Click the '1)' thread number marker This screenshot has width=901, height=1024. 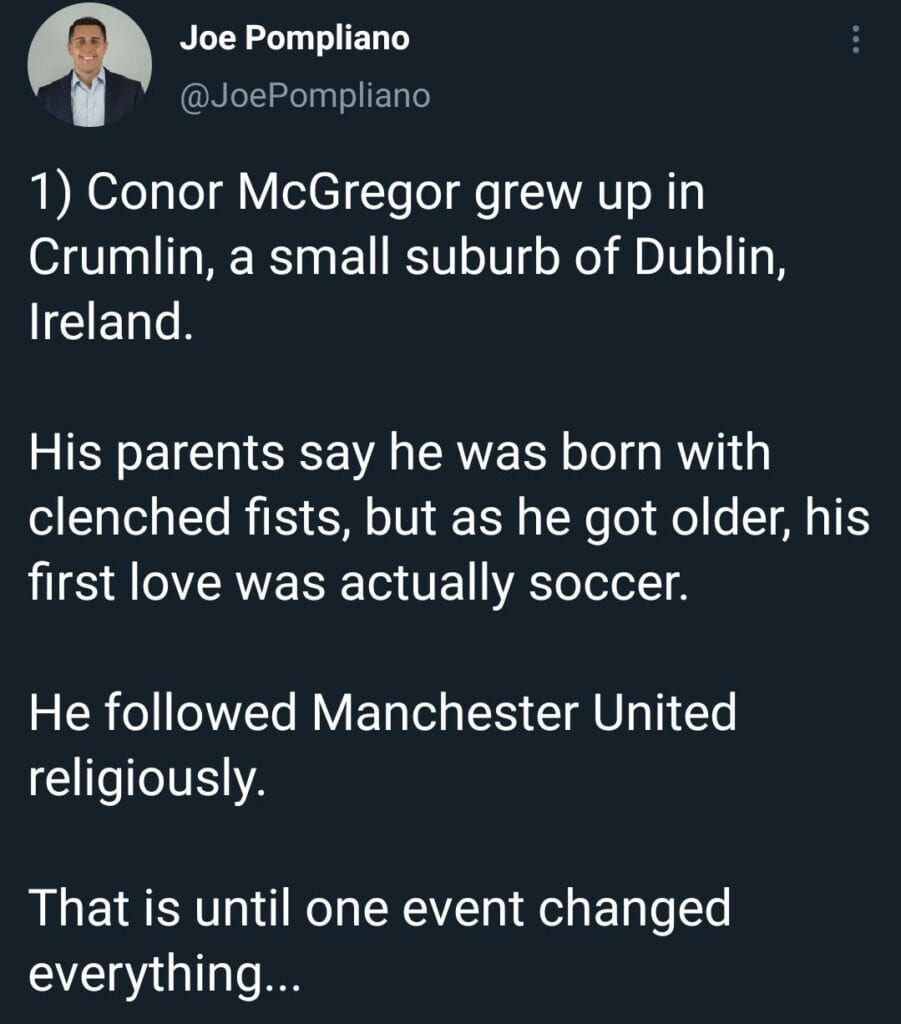[52, 194]
